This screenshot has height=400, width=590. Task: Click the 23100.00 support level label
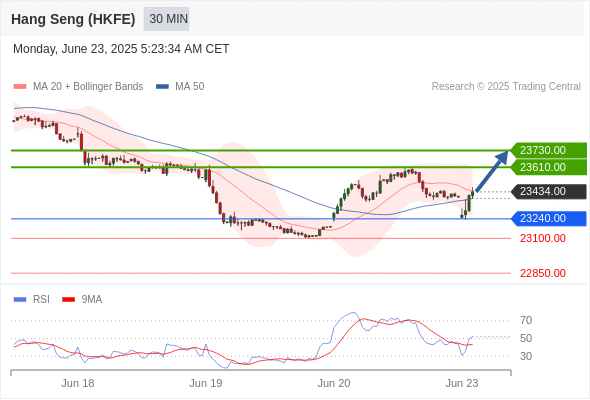point(543,238)
